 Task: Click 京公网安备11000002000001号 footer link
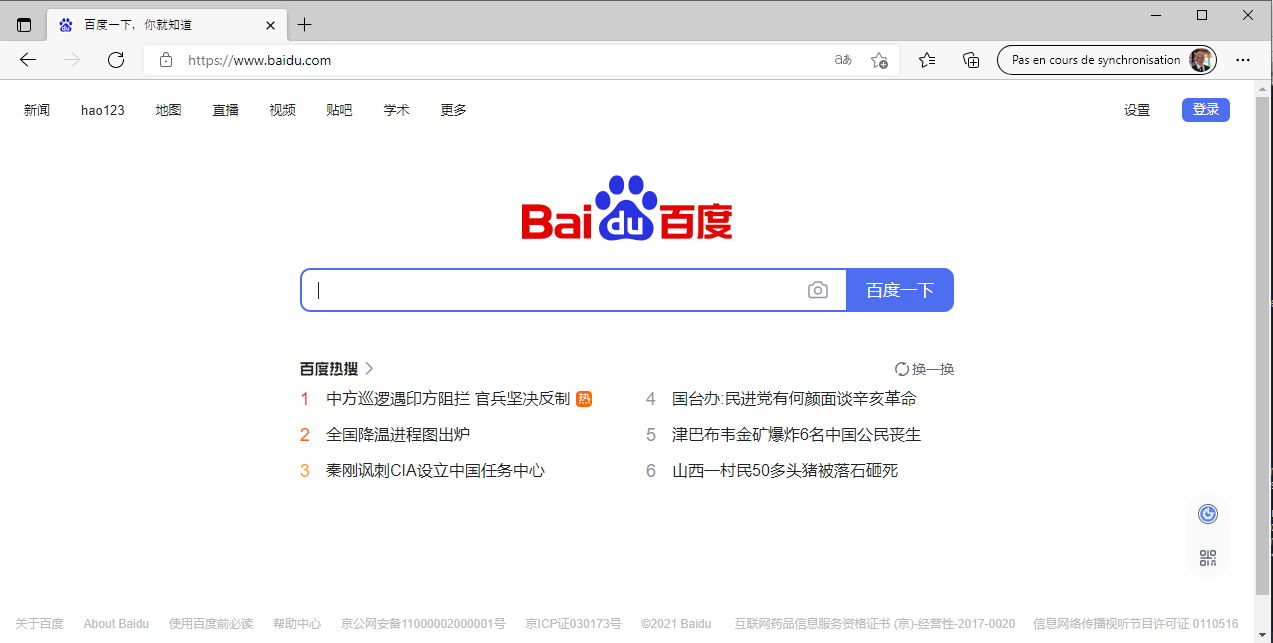(x=423, y=624)
